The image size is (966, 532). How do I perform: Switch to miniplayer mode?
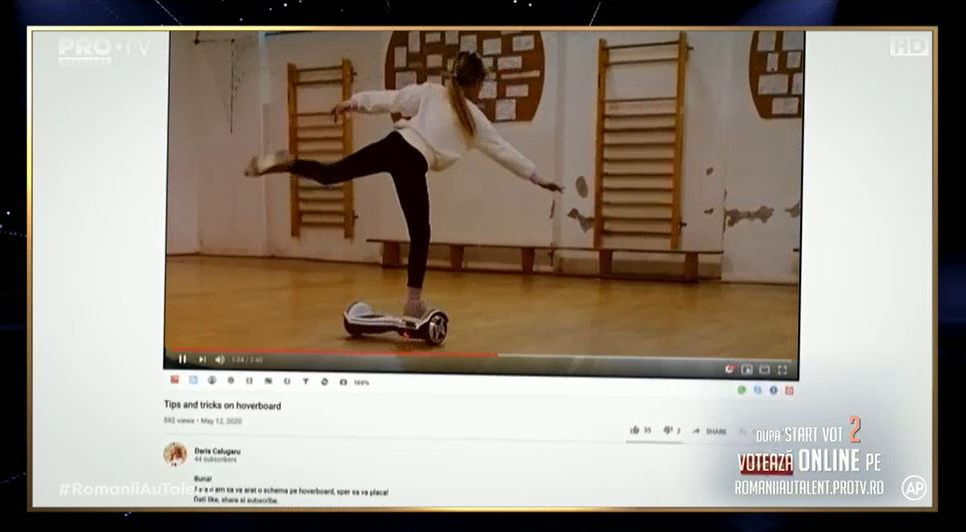point(747,370)
